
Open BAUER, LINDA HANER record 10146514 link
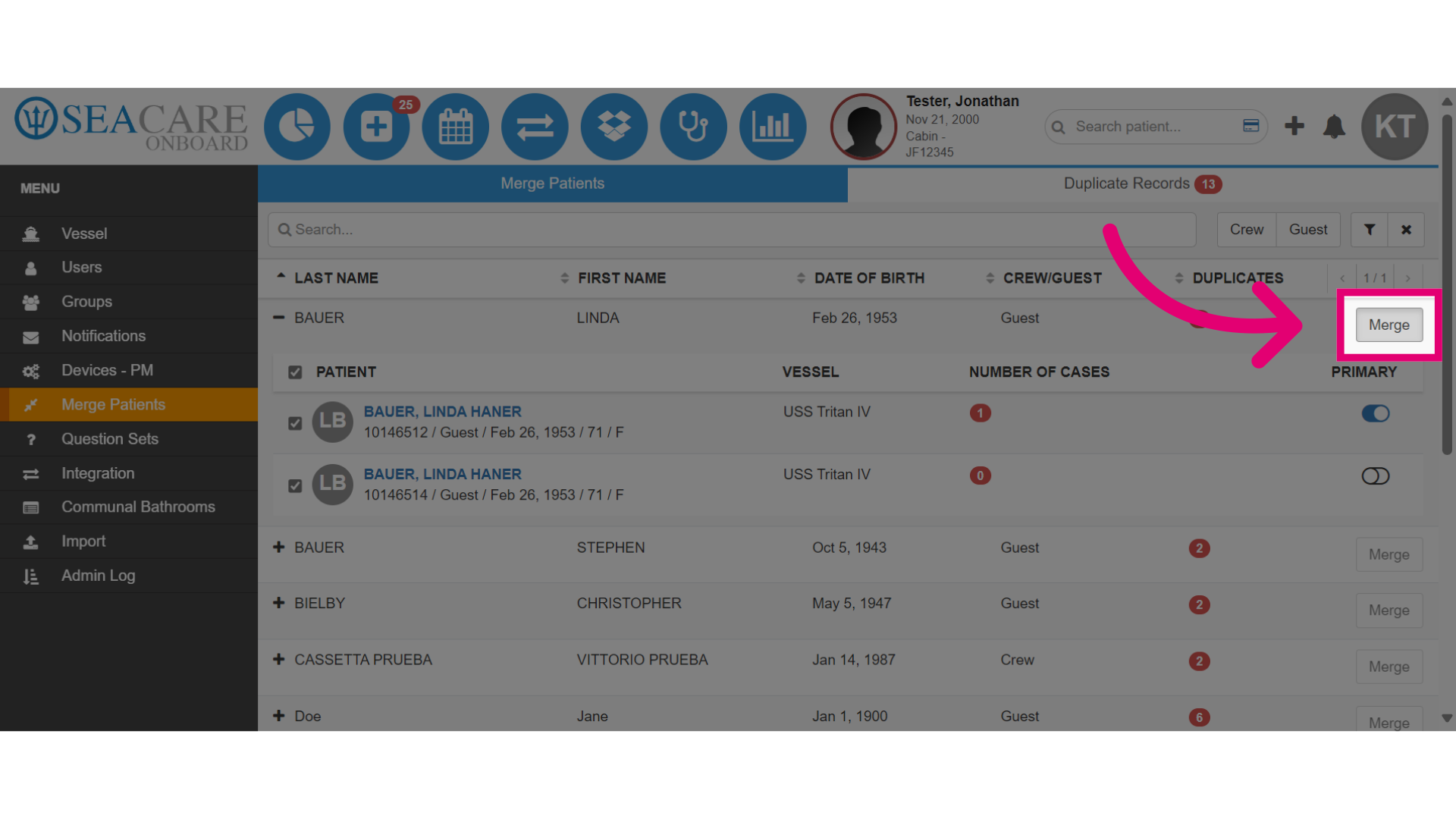pos(442,474)
